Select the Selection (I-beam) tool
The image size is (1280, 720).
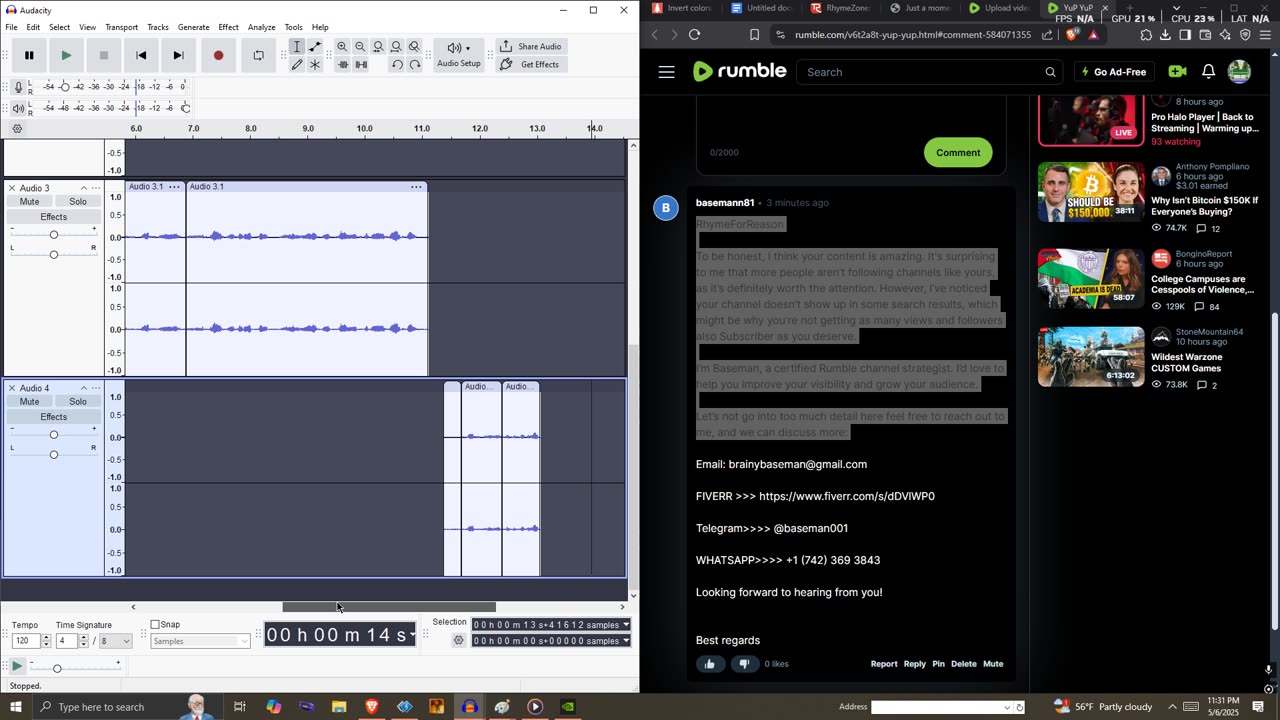pos(297,46)
